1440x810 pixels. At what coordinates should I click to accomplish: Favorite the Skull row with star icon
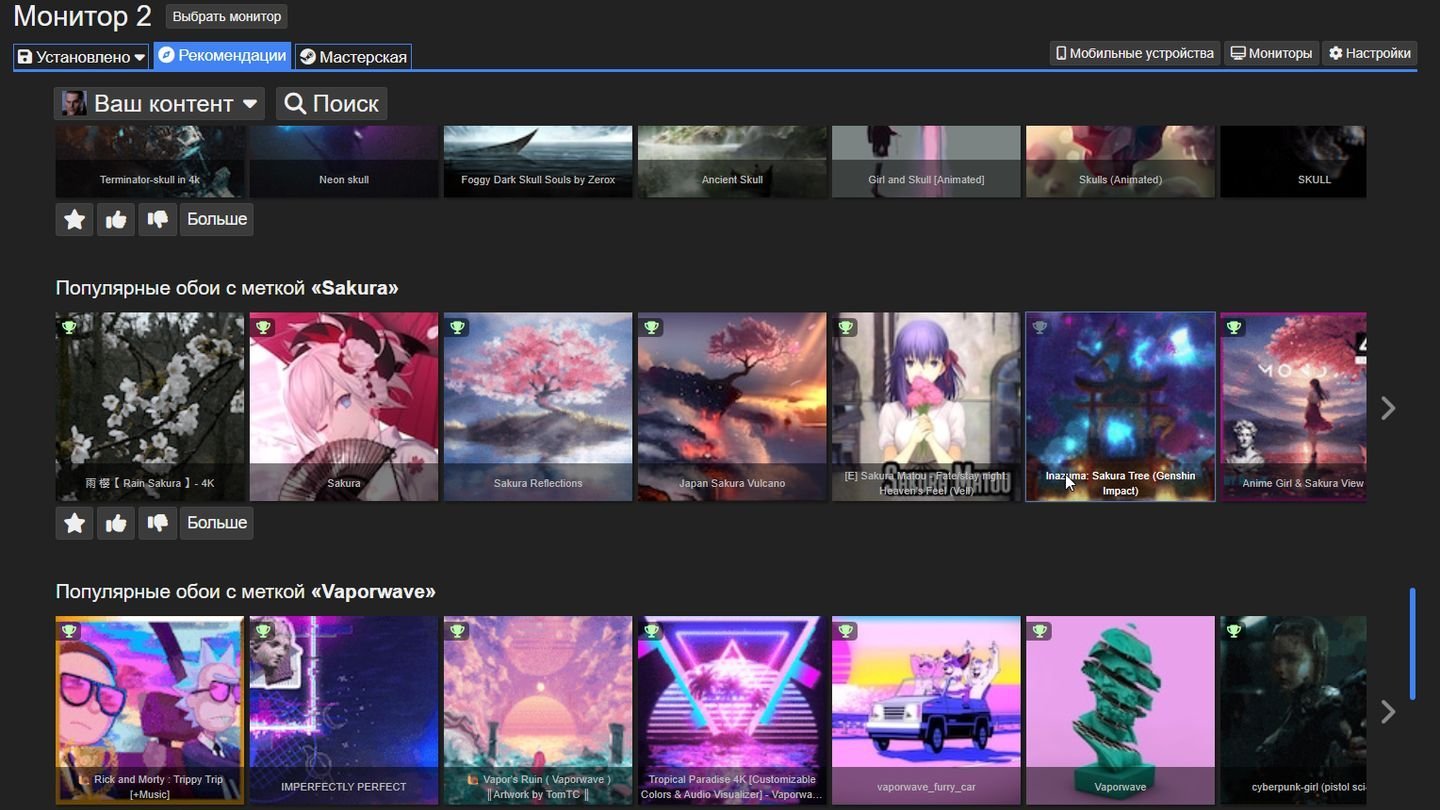pyautogui.click(x=74, y=219)
